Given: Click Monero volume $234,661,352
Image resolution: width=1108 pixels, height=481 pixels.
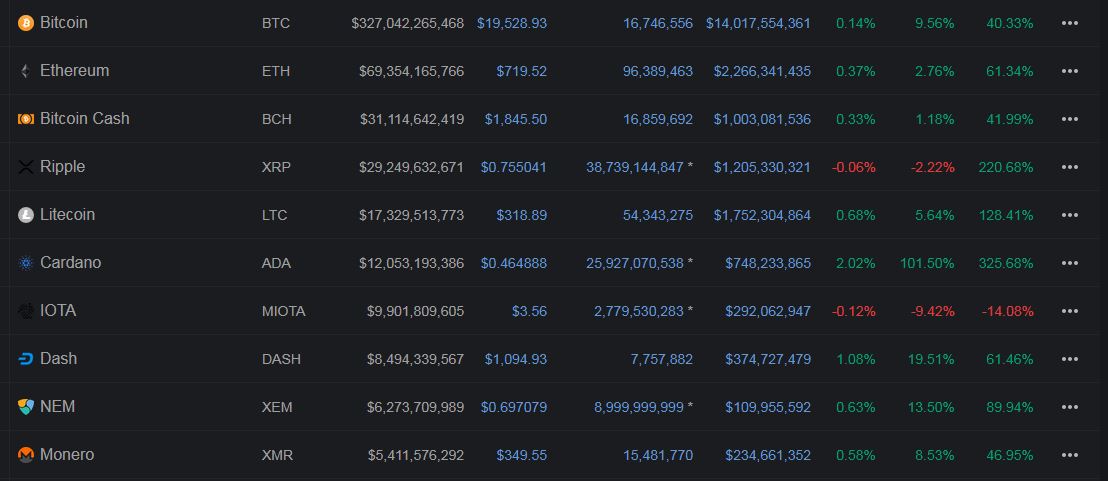Looking at the screenshot, I should (768, 456).
